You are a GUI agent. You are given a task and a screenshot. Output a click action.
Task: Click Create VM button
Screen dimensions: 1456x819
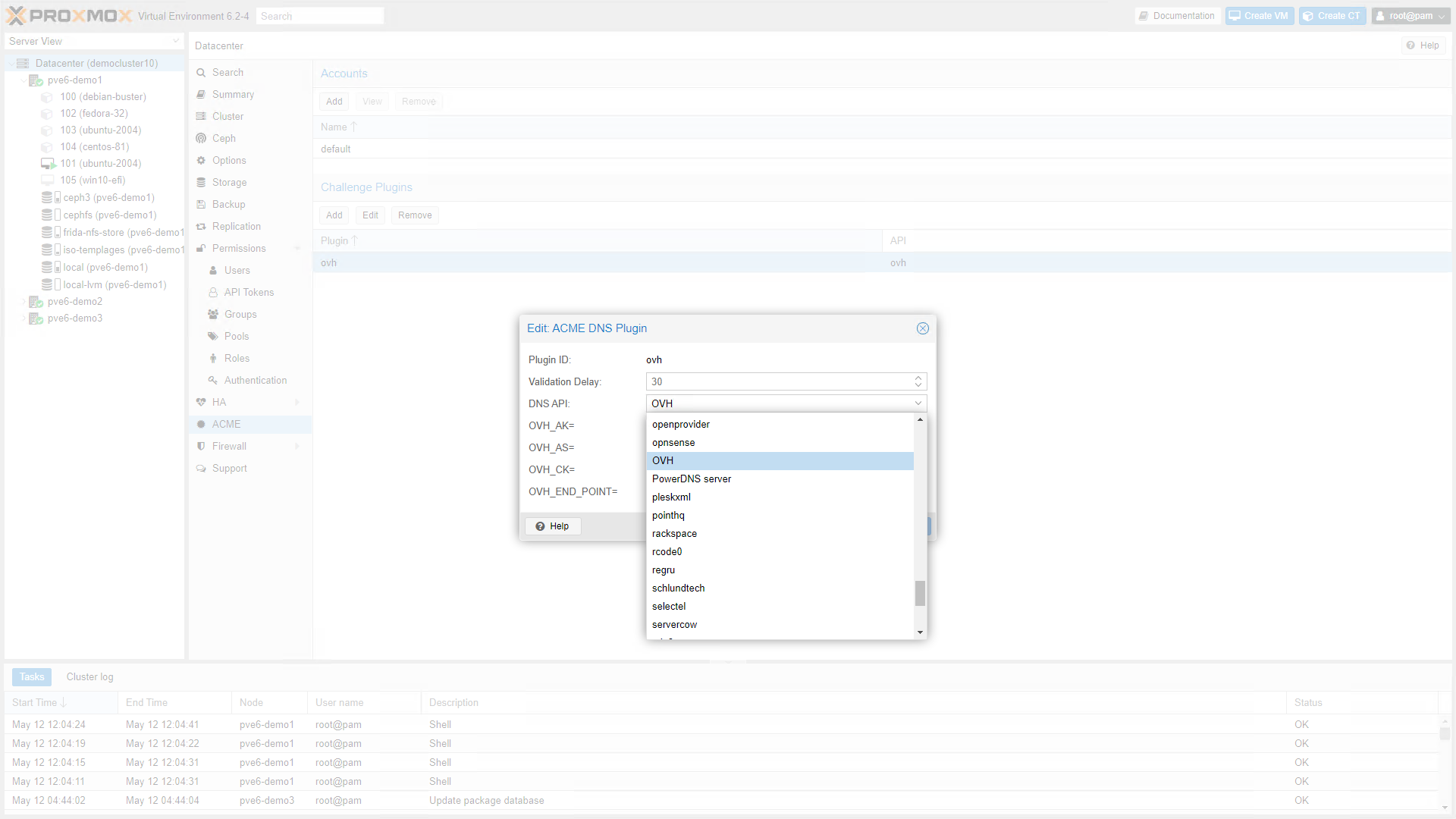[1259, 16]
